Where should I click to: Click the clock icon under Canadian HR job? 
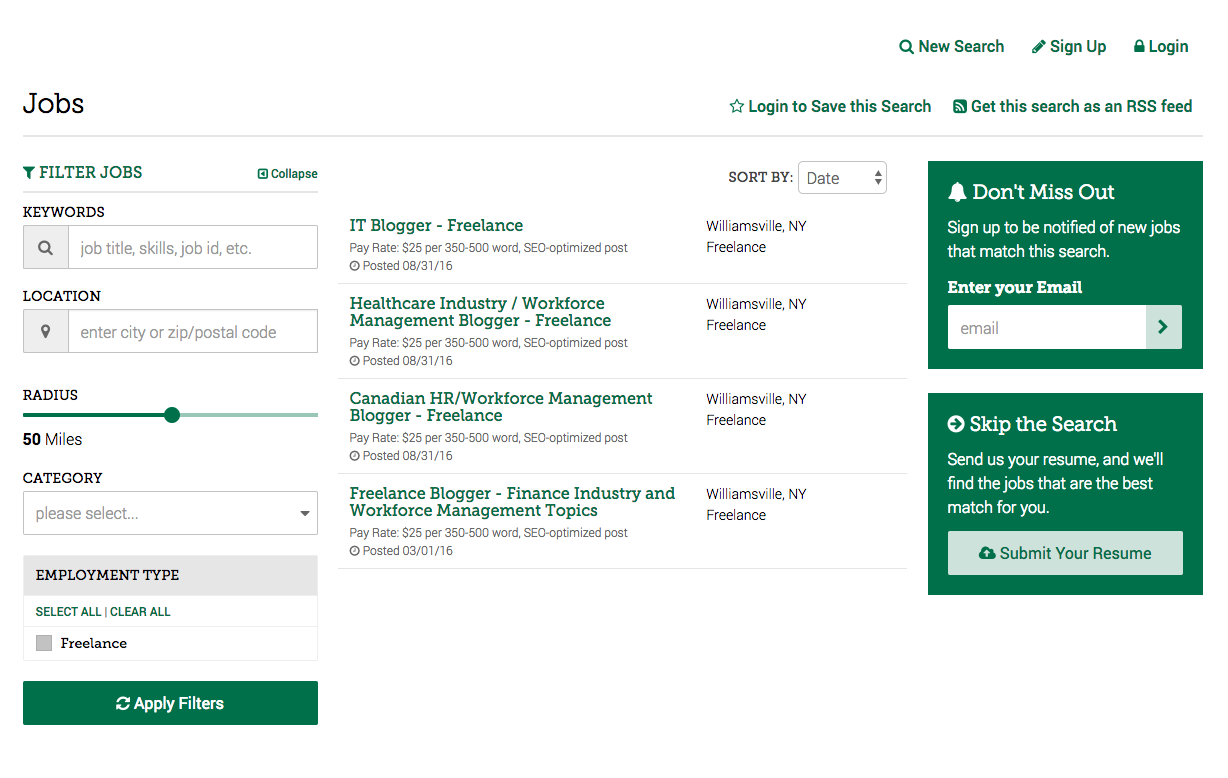click(354, 456)
